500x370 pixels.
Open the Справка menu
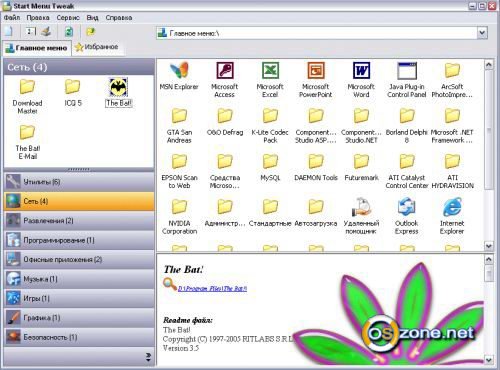tap(119, 18)
